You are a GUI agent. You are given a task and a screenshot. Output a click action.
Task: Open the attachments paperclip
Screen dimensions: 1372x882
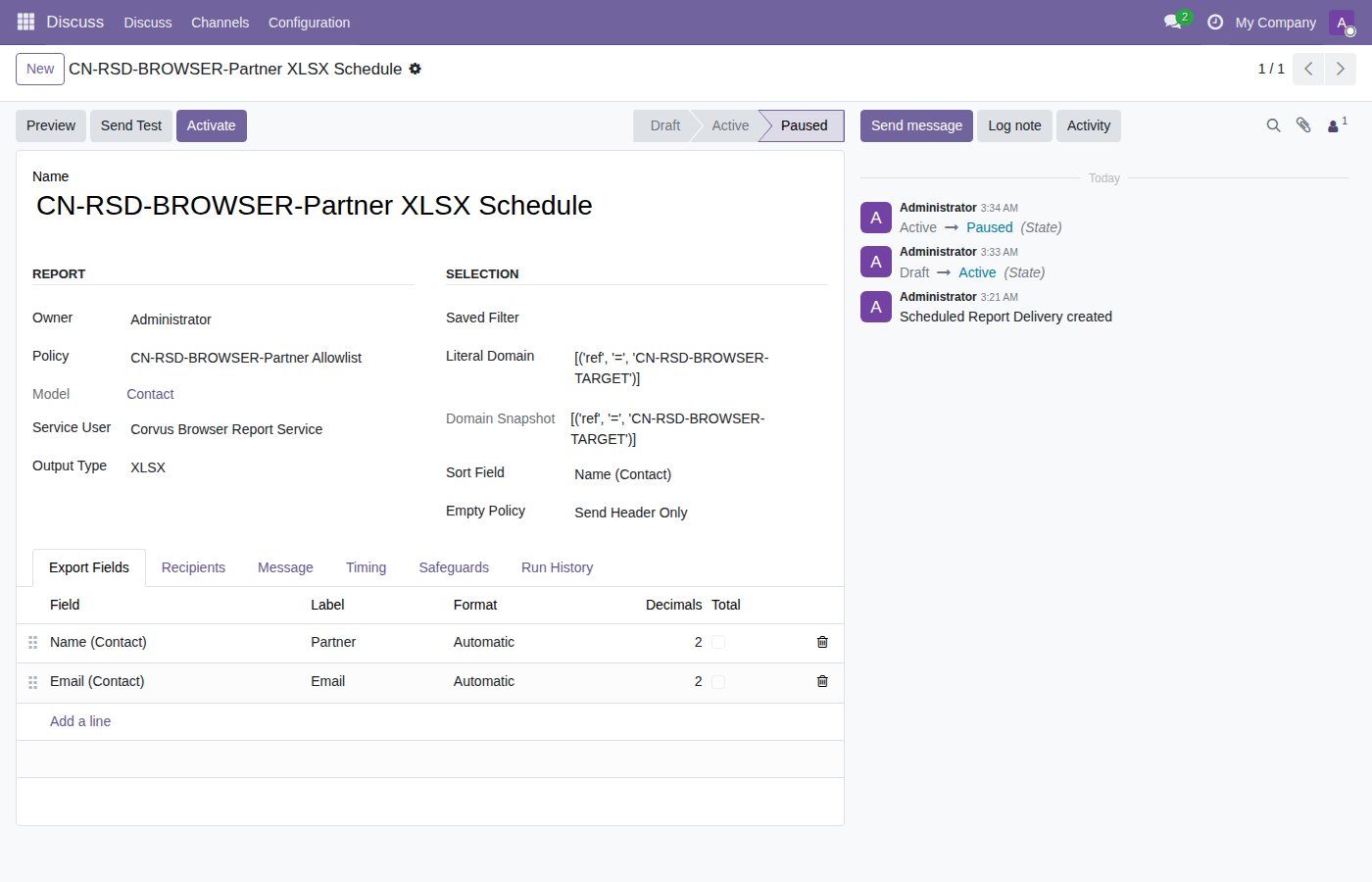pos(1303,125)
